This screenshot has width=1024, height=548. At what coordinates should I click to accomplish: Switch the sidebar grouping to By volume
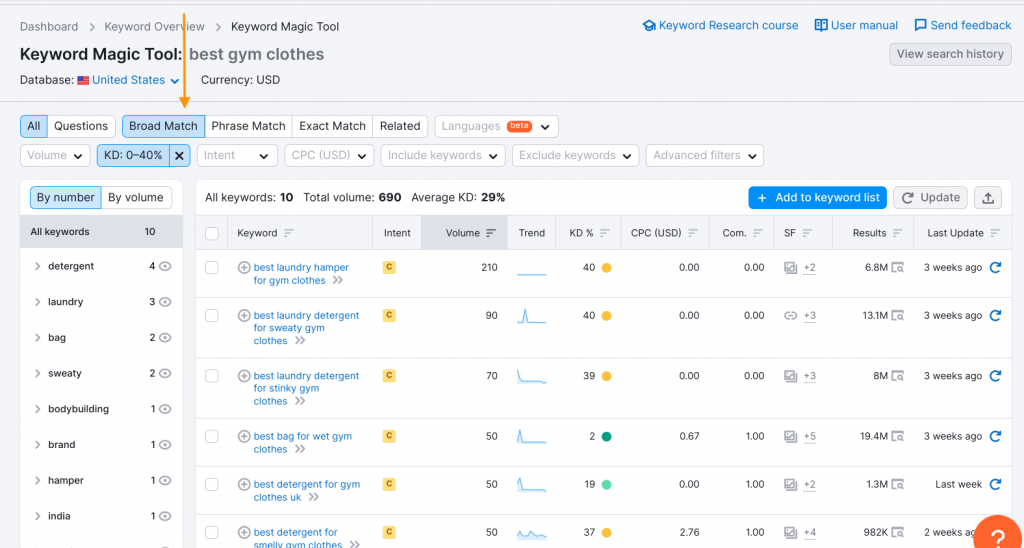(136, 197)
